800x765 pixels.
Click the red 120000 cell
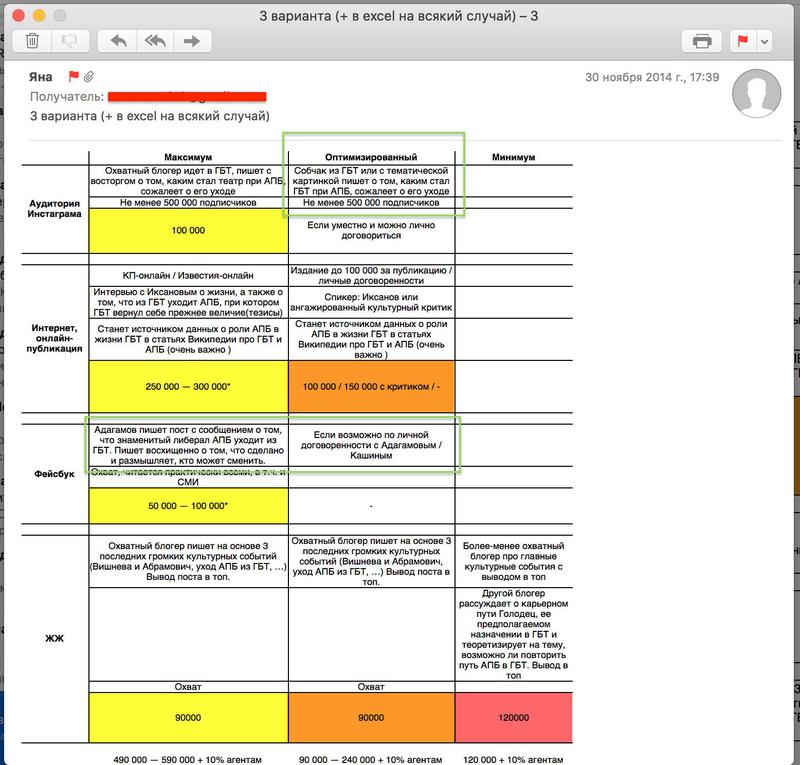513,718
